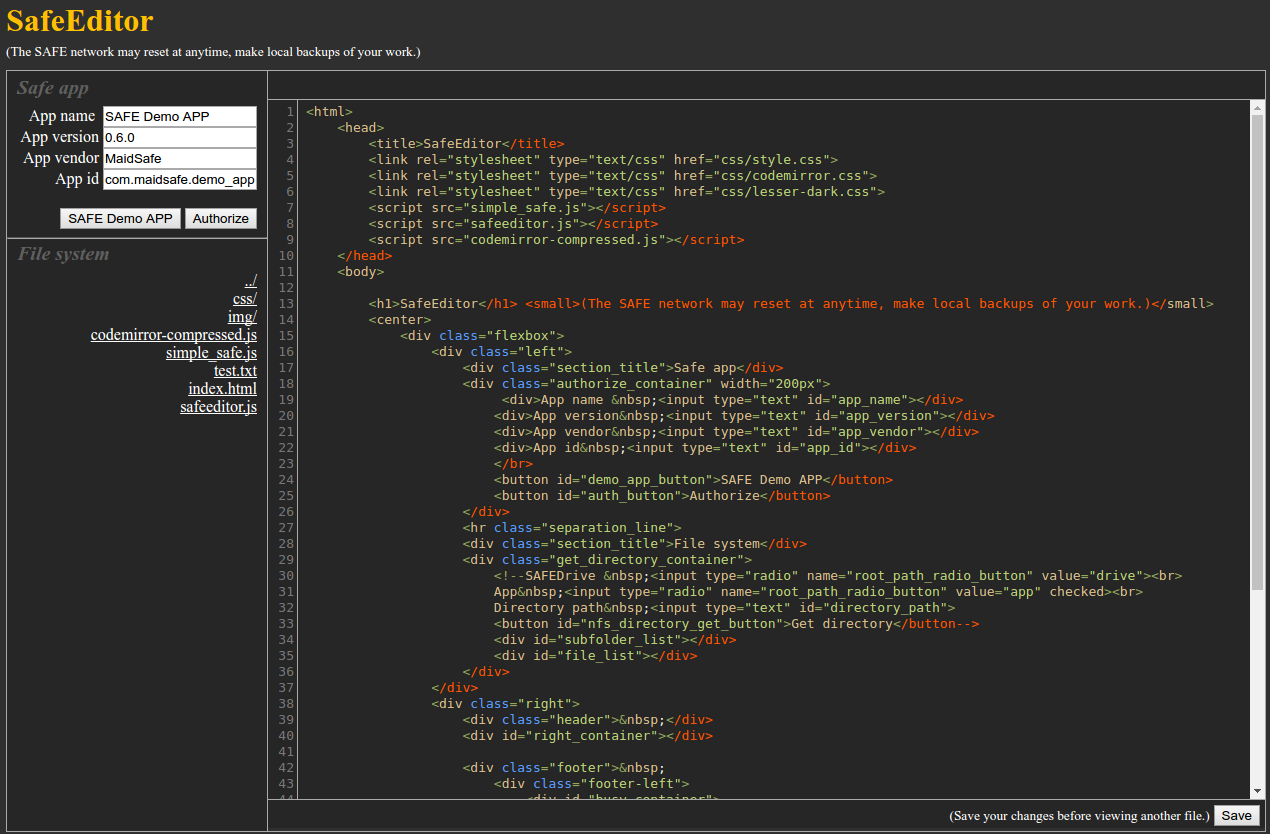1270x834 pixels.
Task: Place cursor on the auth_button code line
Action: coord(662,496)
